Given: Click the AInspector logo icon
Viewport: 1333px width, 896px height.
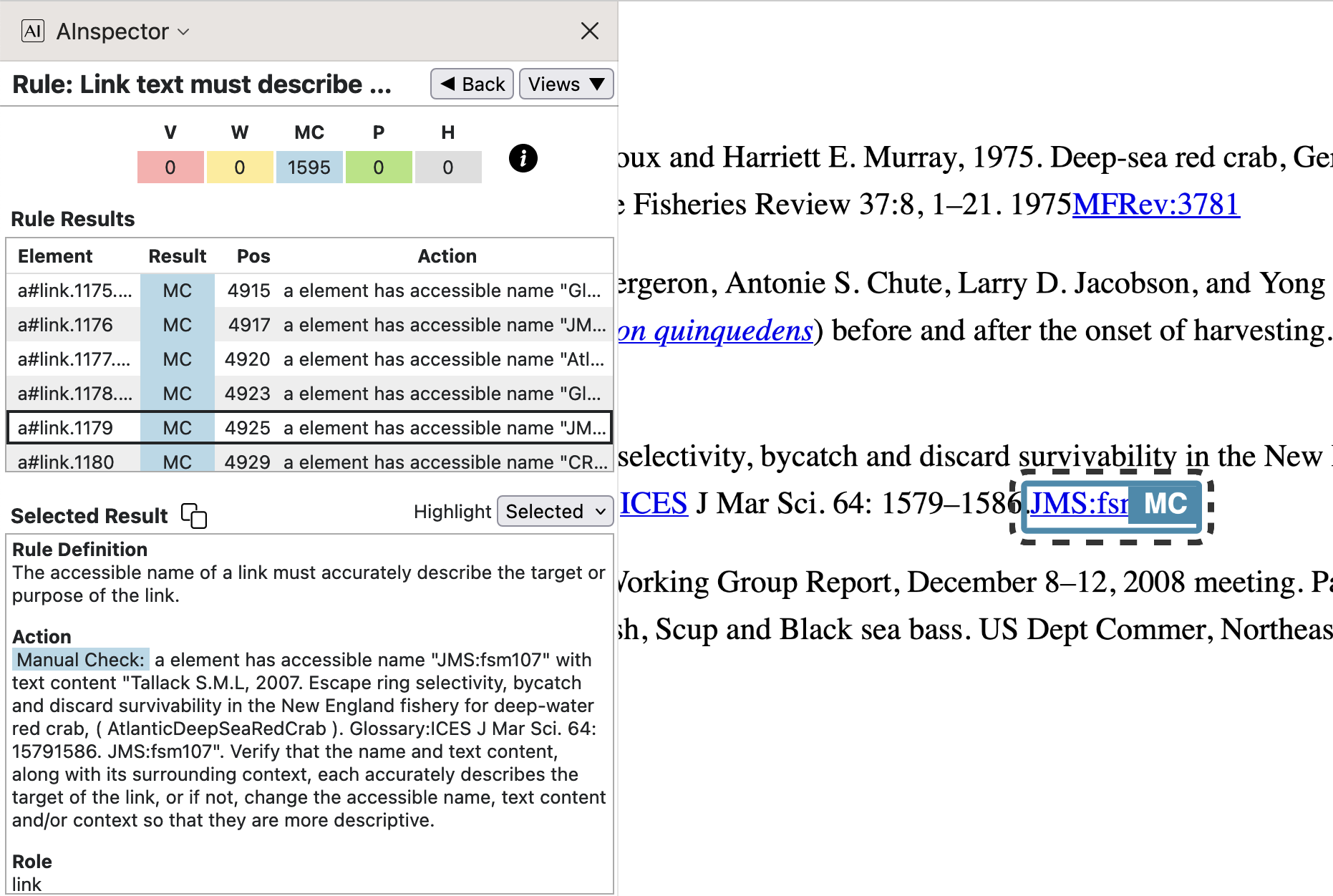Looking at the screenshot, I should pyautogui.click(x=33, y=31).
